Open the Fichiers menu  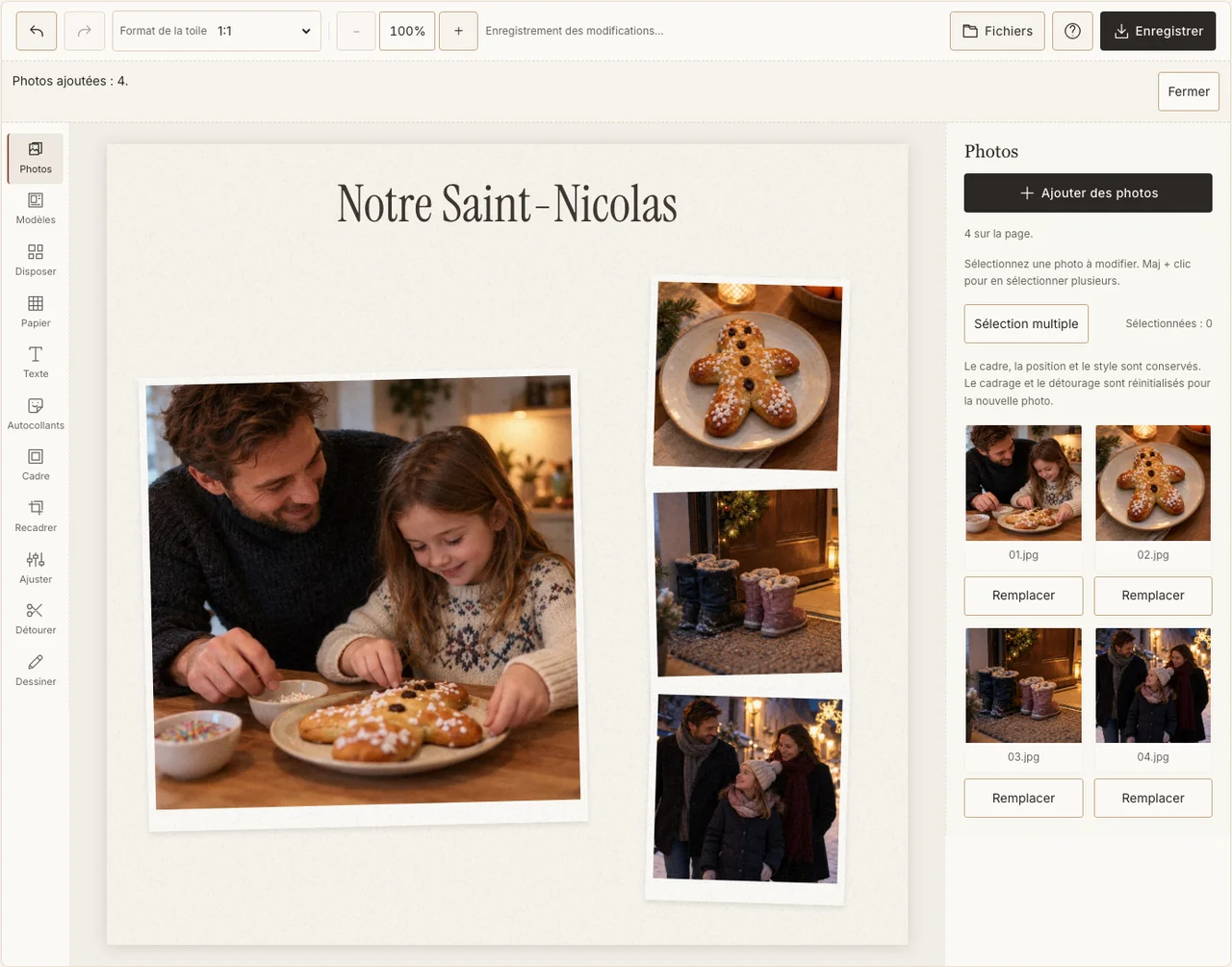tap(997, 31)
